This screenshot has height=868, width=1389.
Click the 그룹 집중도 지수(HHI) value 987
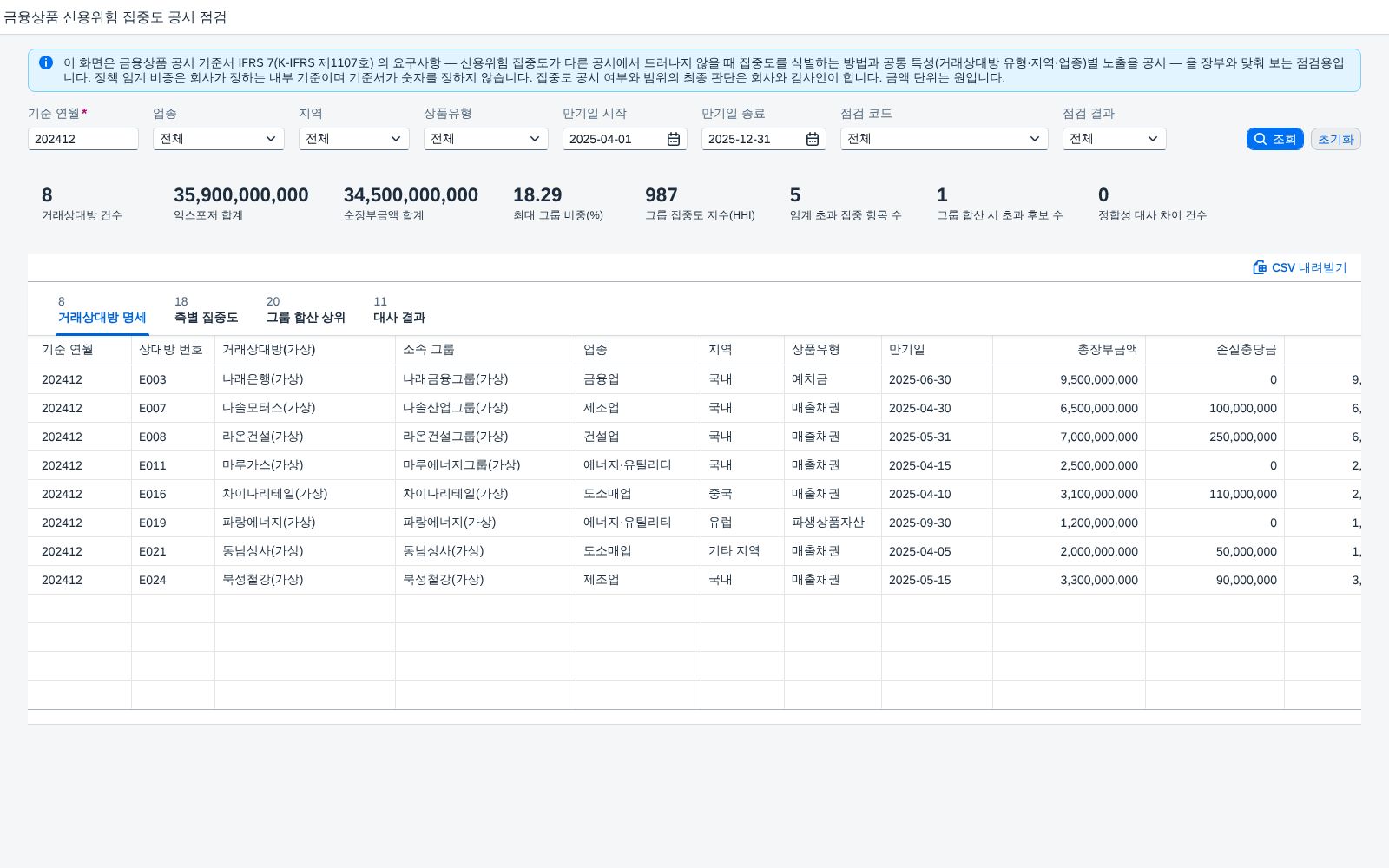pos(662,195)
